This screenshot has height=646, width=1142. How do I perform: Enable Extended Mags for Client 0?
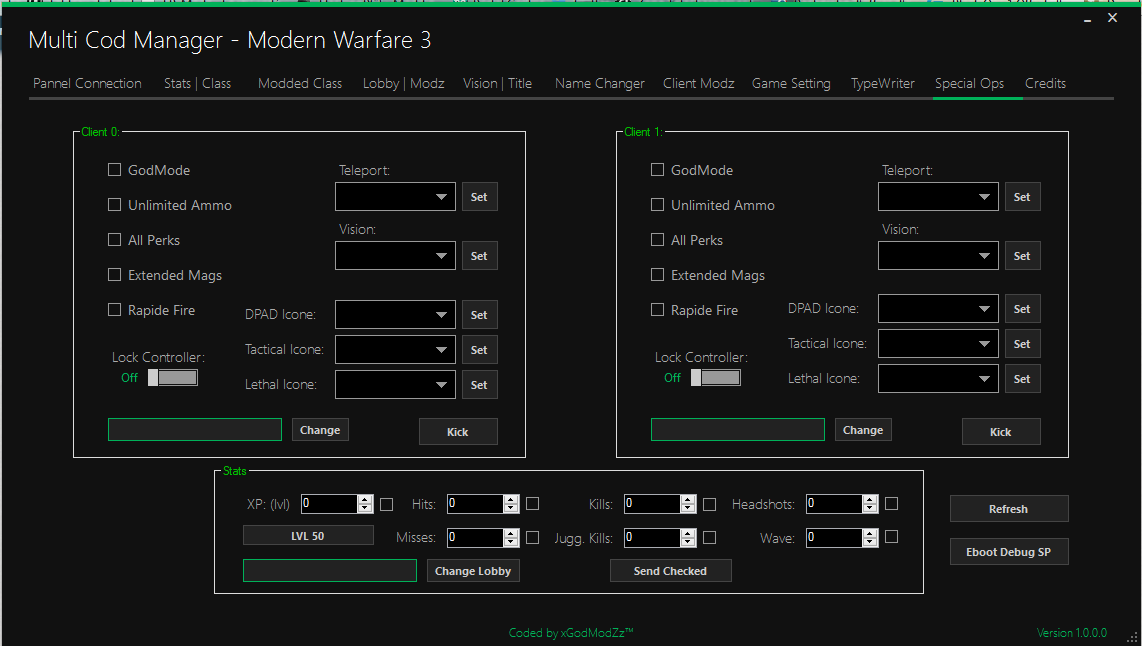114,275
